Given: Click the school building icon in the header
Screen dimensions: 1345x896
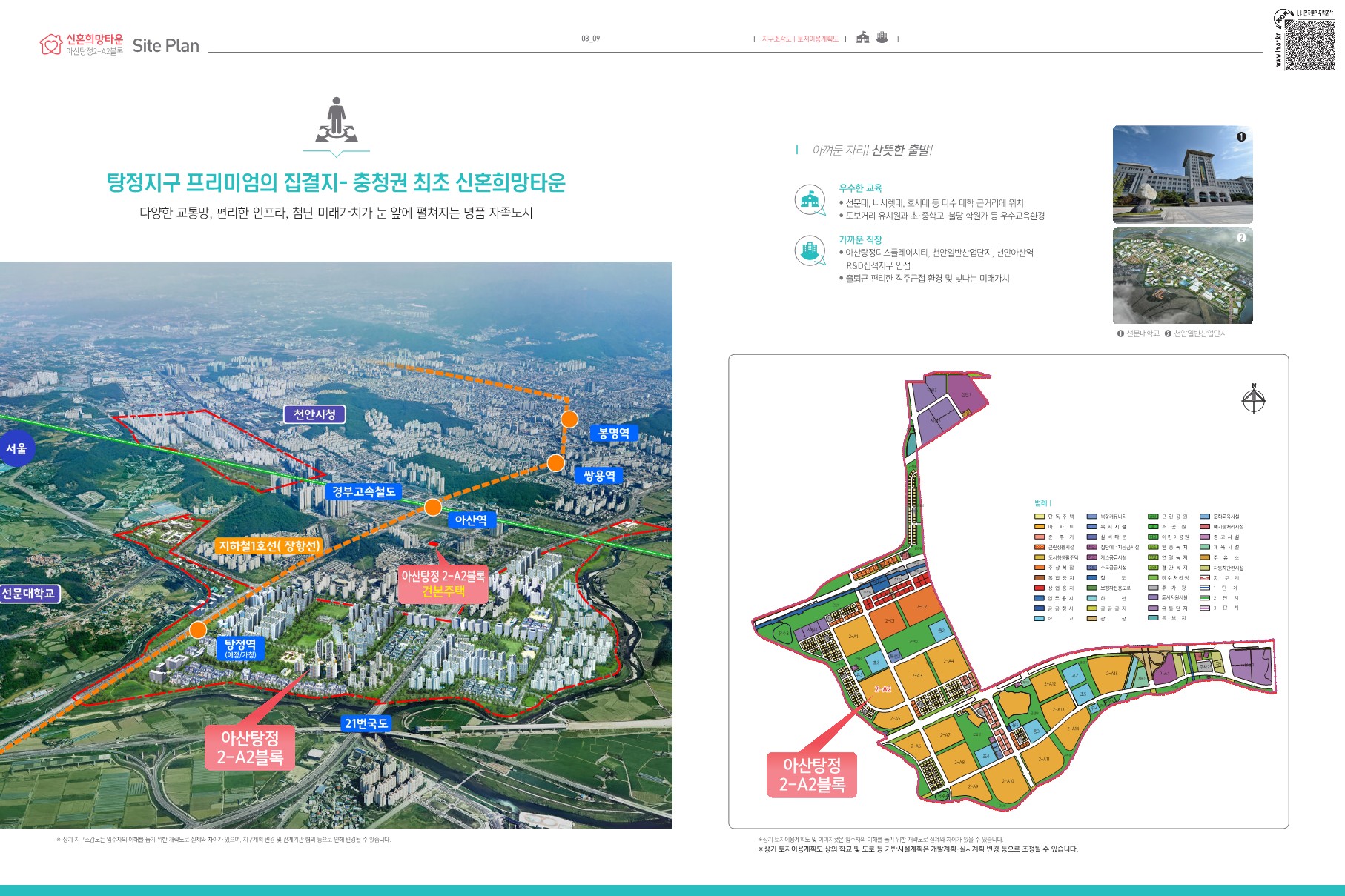Looking at the screenshot, I should pyautogui.click(x=862, y=38).
